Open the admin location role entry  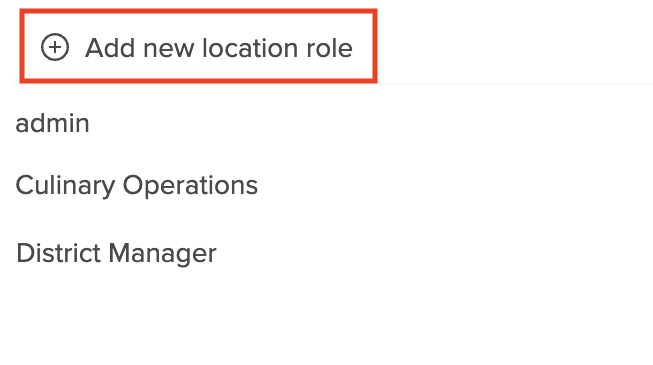(x=52, y=123)
